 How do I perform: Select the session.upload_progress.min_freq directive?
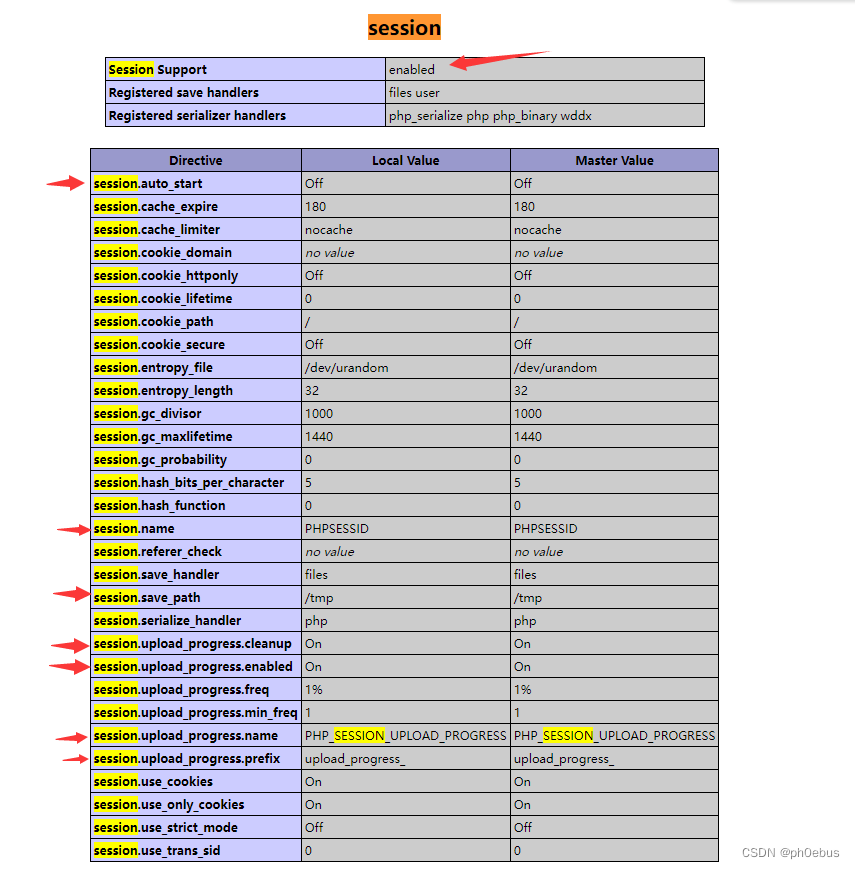point(196,712)
